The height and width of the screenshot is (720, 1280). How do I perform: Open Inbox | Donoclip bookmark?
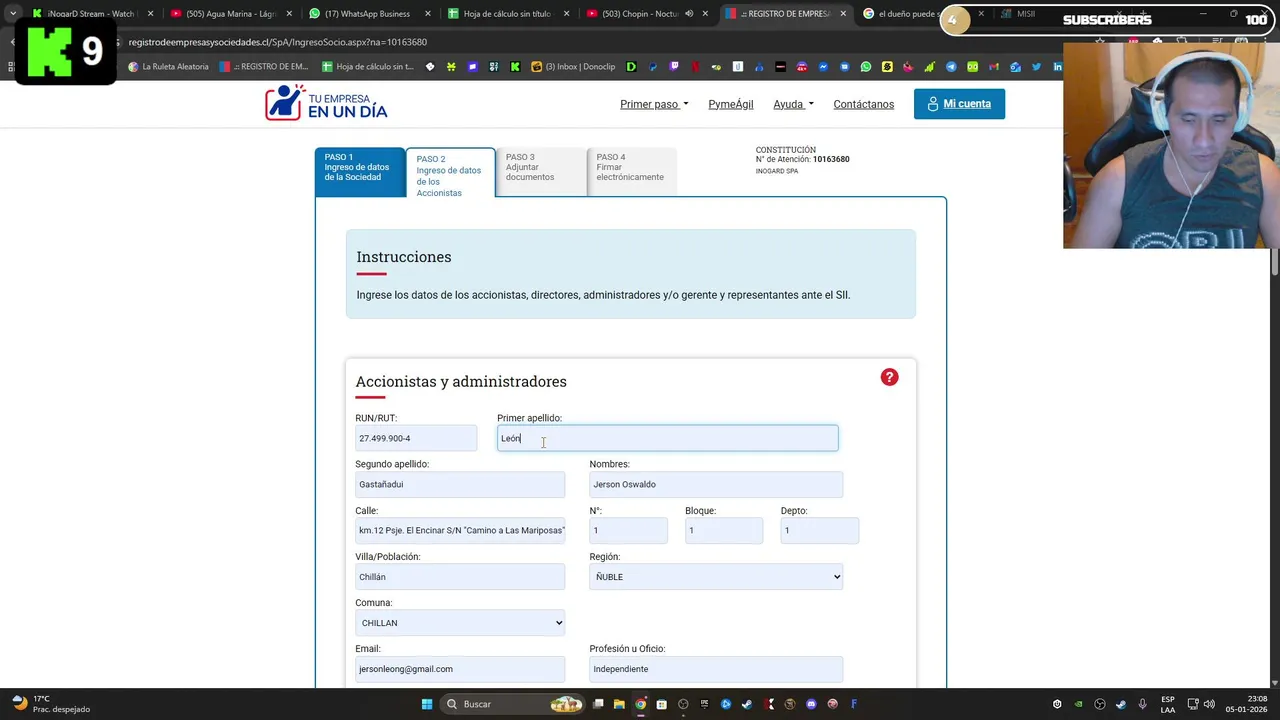tap(573, 67)
